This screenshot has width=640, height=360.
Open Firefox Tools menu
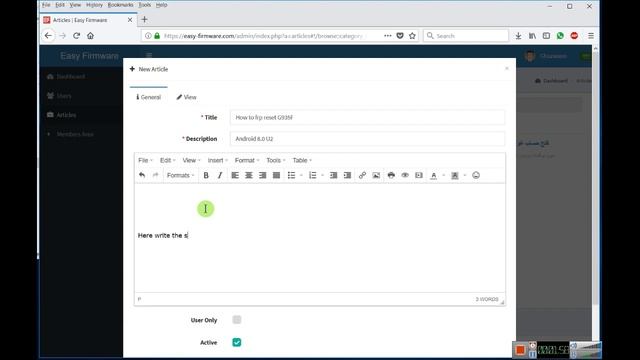(144, 5)
